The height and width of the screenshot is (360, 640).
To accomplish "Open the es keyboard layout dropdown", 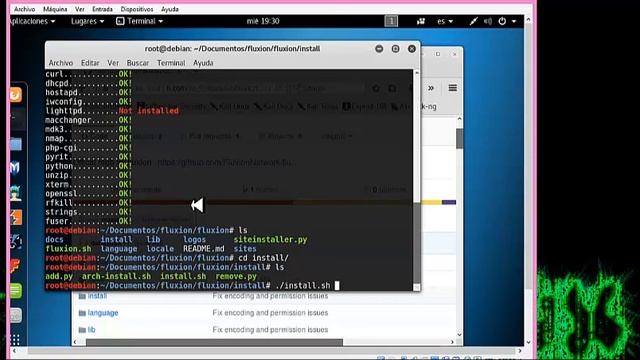I will [x=444, y=21].
